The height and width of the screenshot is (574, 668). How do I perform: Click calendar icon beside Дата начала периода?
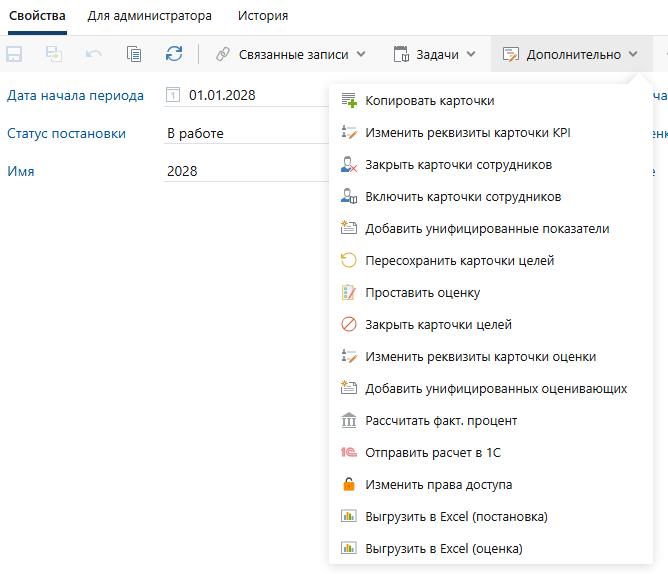173,96
